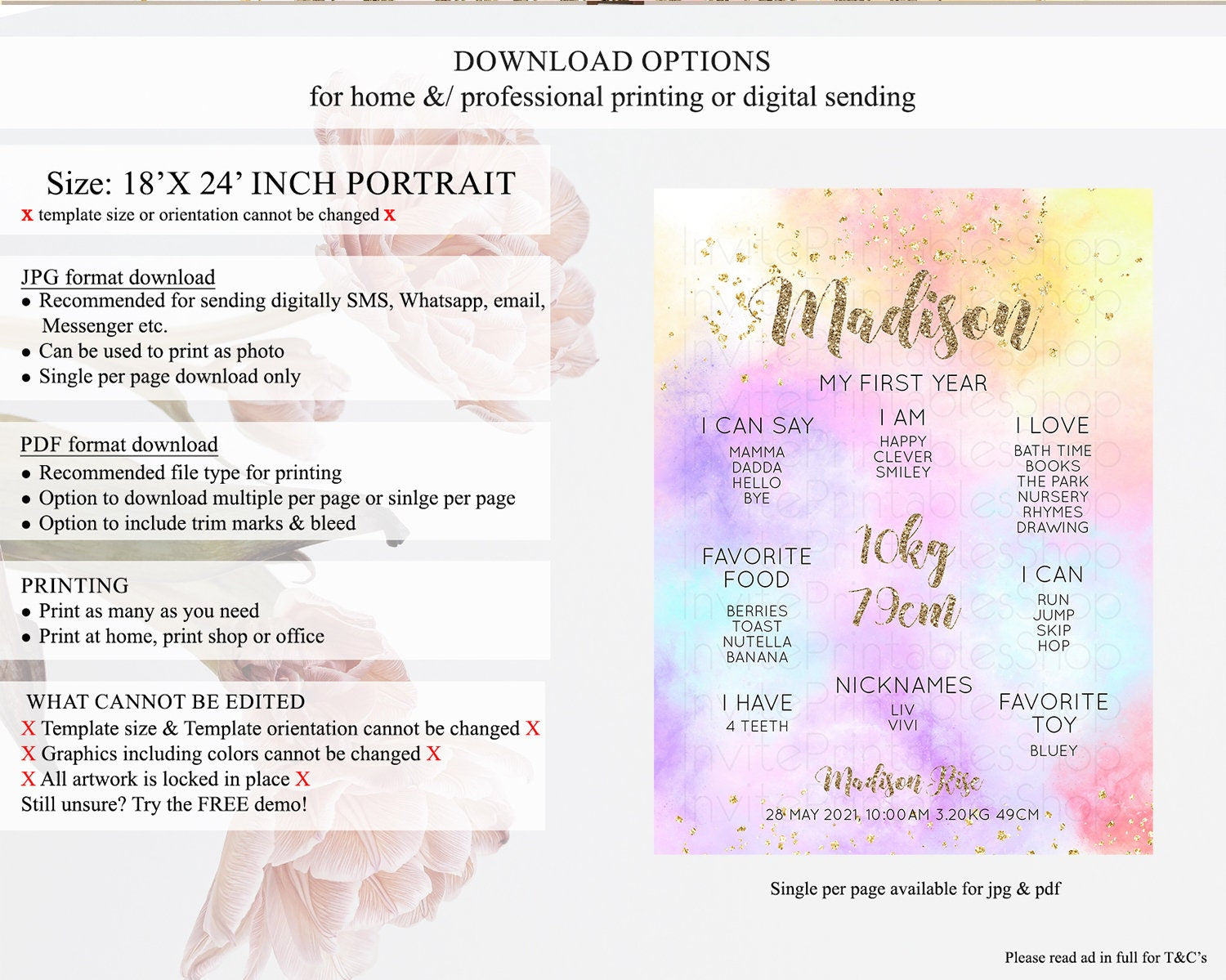Click the red X after "locked in place"
The width and height of the screenshot is (1226, 980).
(302, 779)
